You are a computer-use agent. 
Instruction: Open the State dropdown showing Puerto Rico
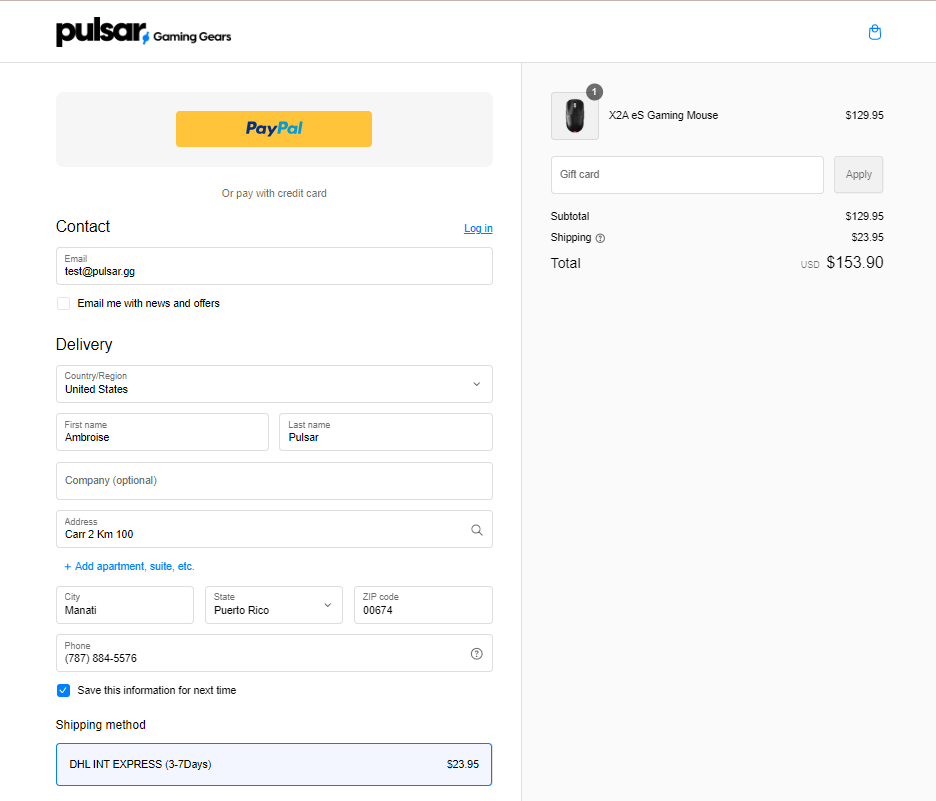(x=274, y=605)
